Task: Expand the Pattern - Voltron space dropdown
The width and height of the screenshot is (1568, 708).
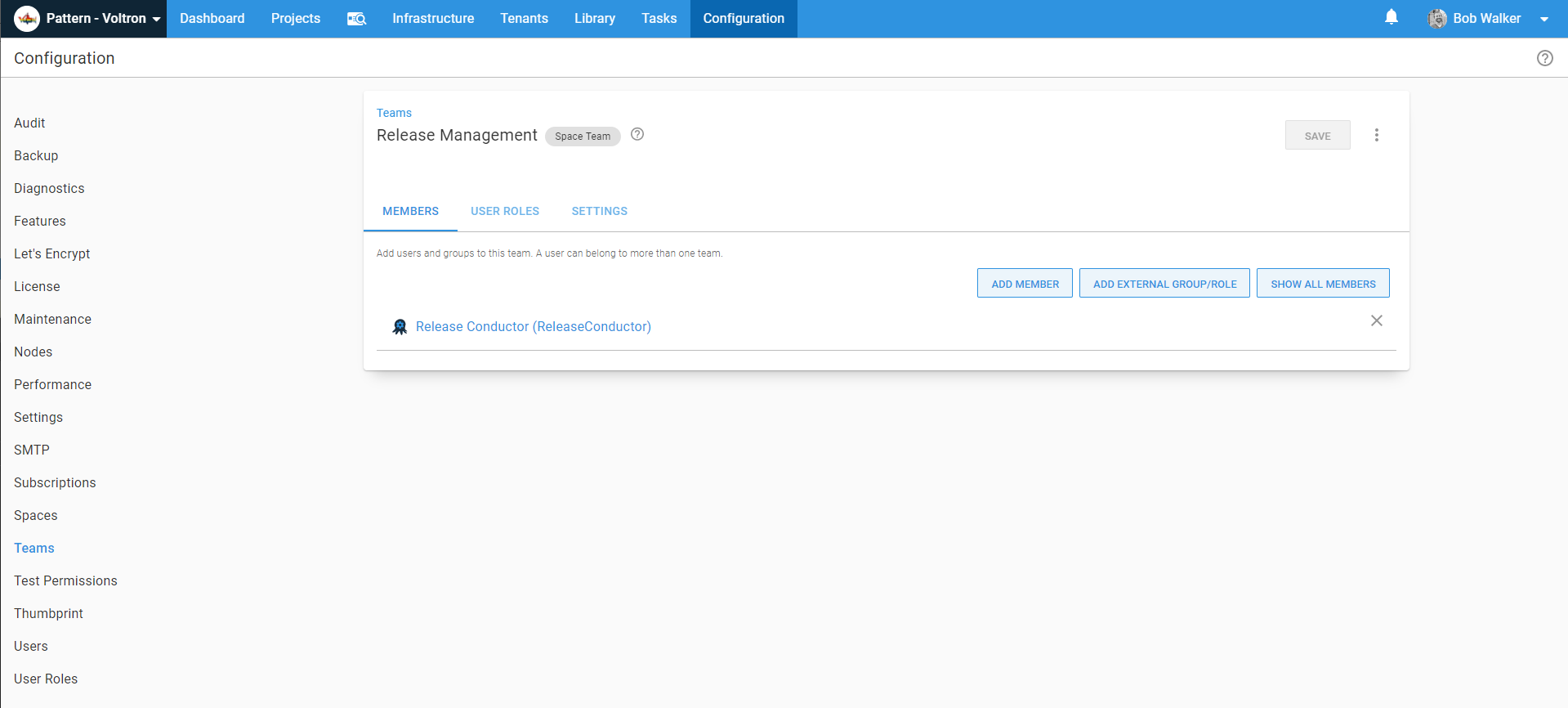Action: 156,20
